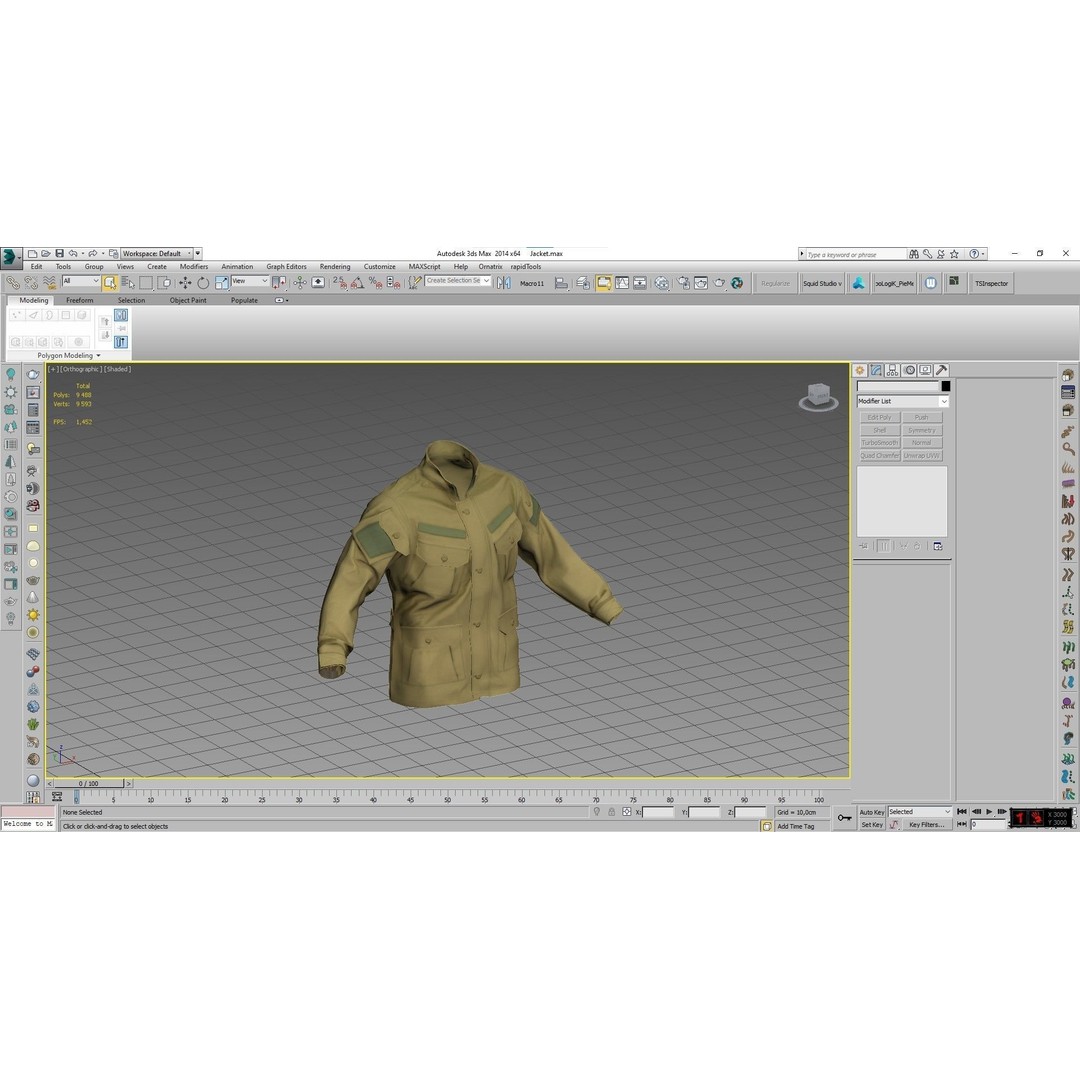Viewport: 1080px width, 1080px height.
Task: Toggle the 2.5D Snaps icon
Action: pyautogui.click(x=340, y=282)
